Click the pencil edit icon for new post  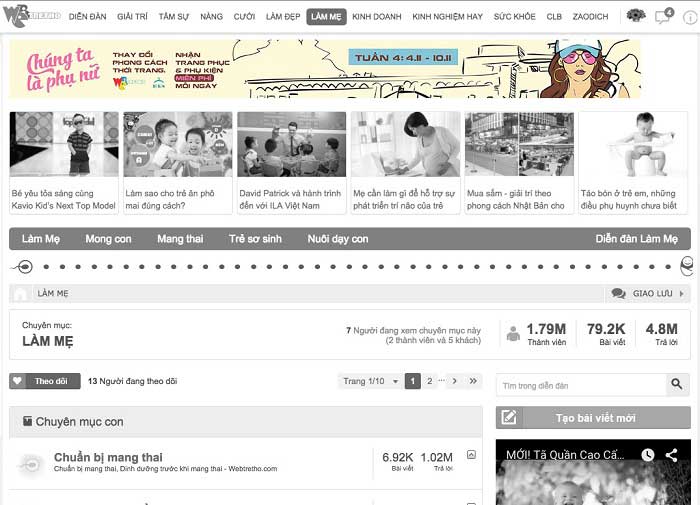(x=508, y=417)
